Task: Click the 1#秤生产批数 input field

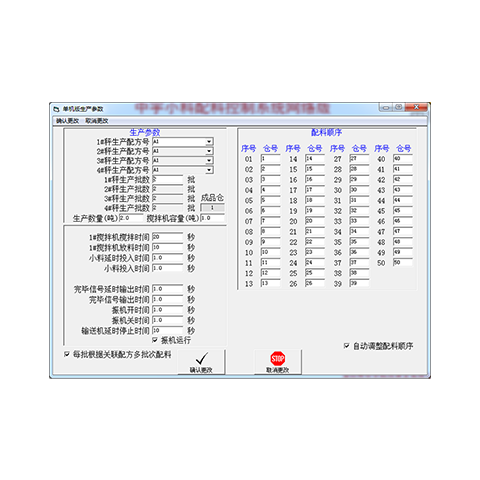Action: click(168, 179)
